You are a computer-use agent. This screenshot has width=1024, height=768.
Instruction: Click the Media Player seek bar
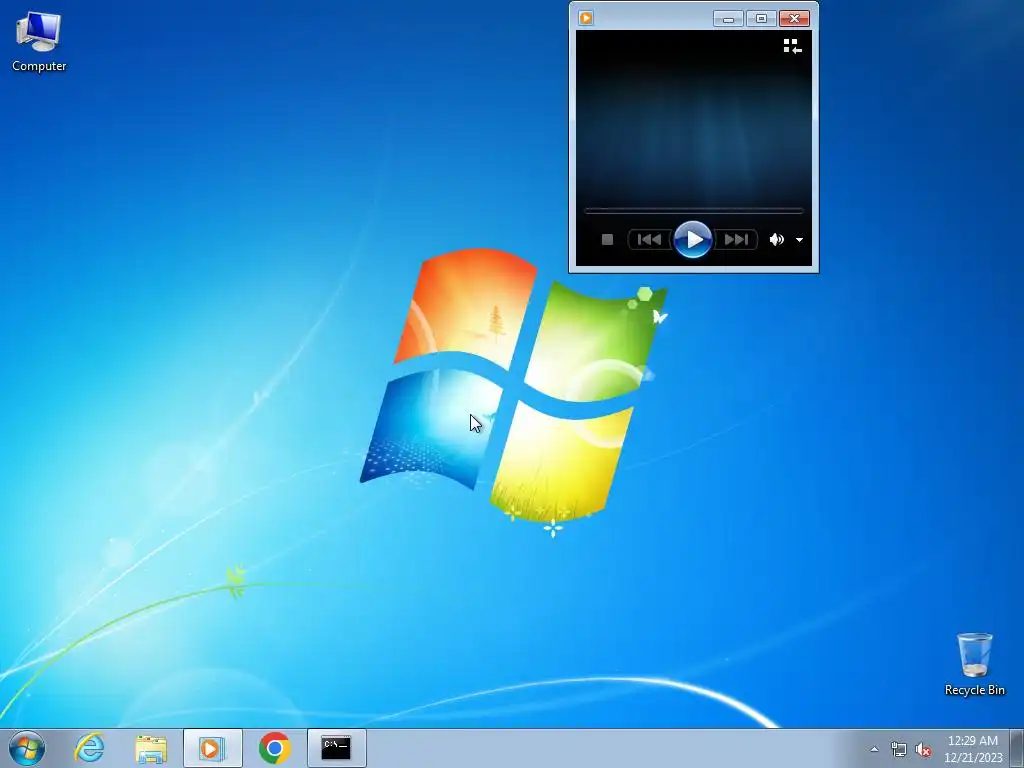pos(694,211)
